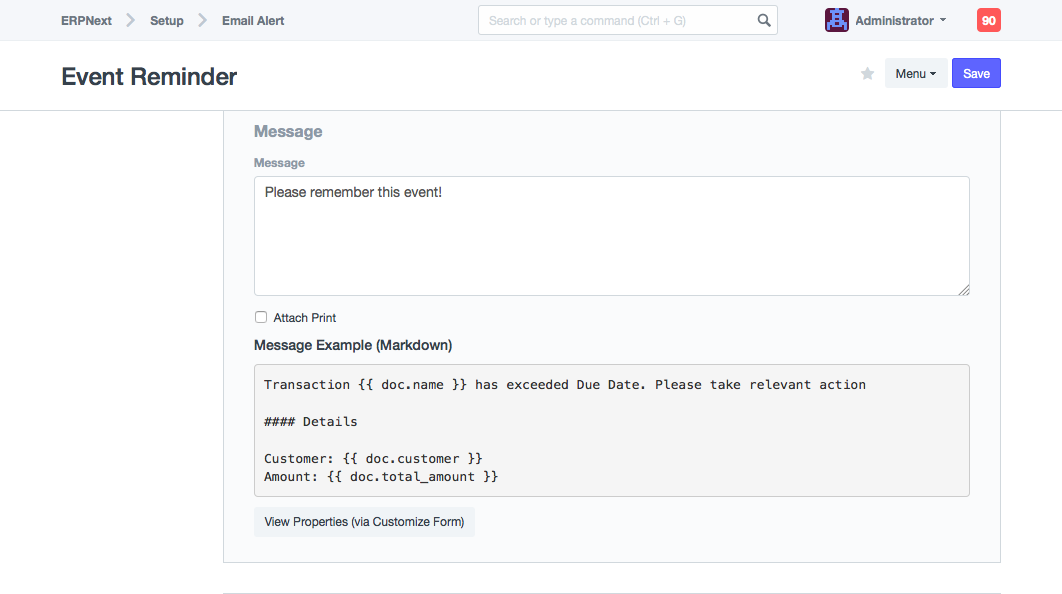Navigate to the Setup breadcrumb
Viewport: 1062px width, 594px height.
click(167, 20)
